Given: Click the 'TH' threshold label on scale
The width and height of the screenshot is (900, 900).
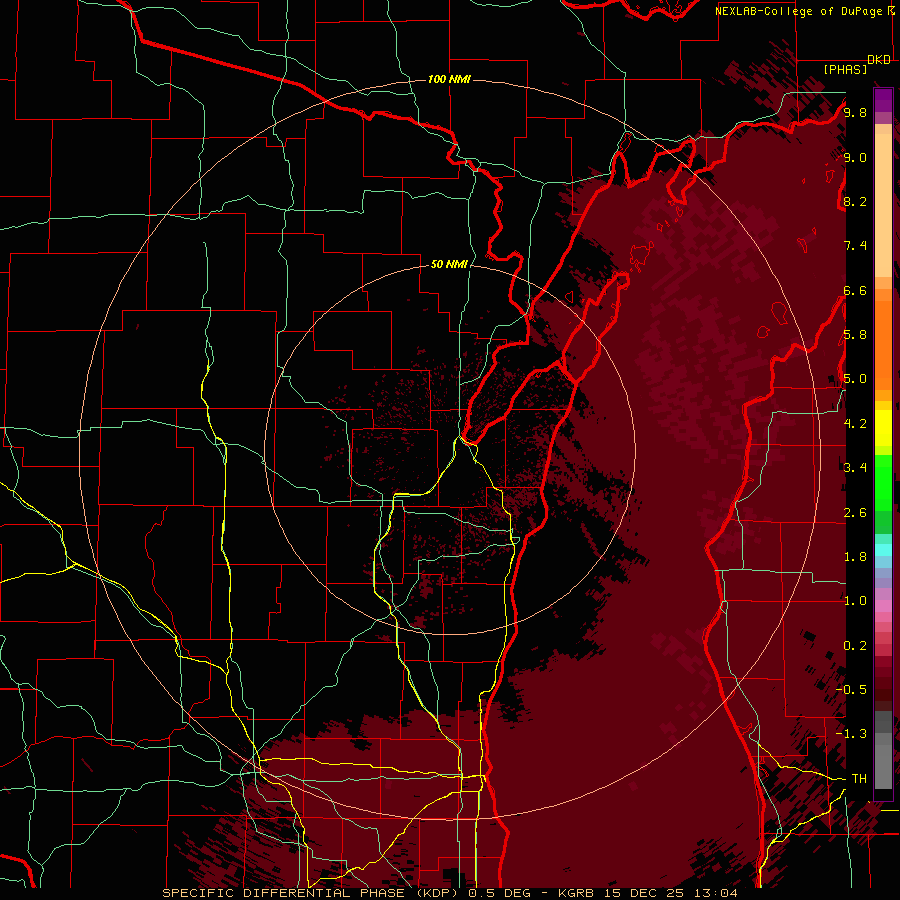Looking at the screenshot, I should click(859, 779).
